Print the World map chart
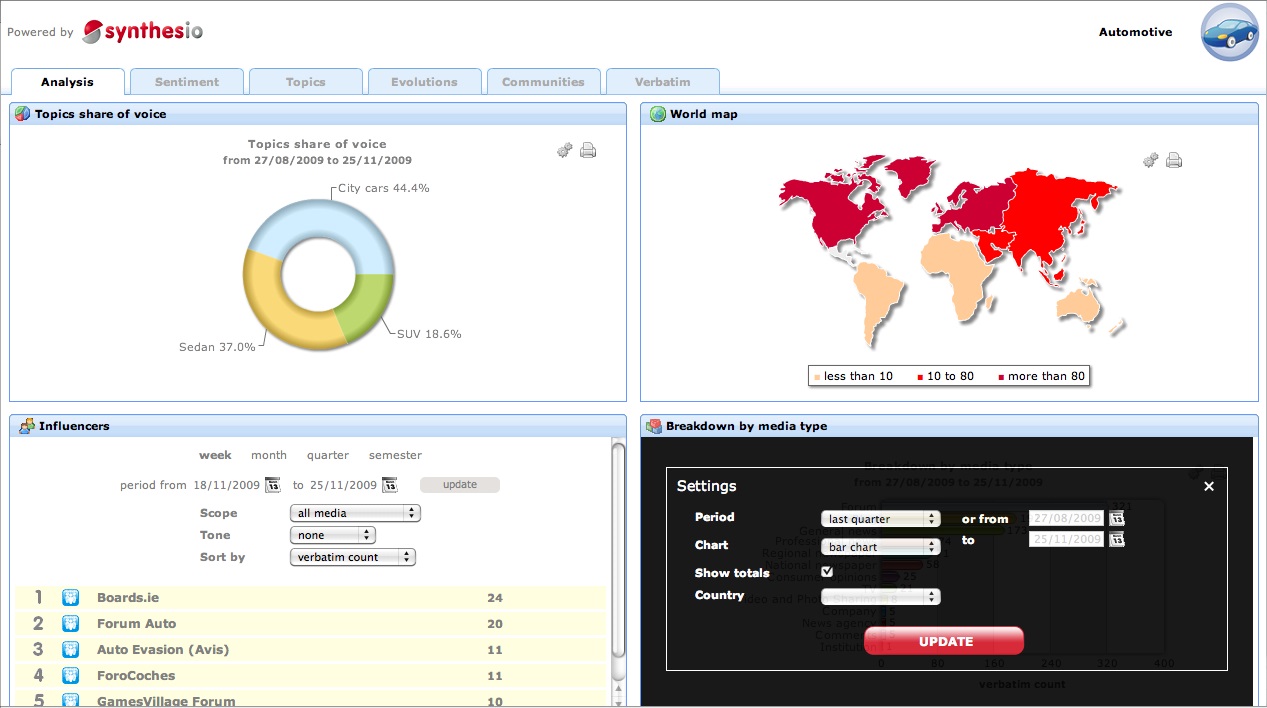This screenshot has height=708, width=1267. tap(1174, 160)
